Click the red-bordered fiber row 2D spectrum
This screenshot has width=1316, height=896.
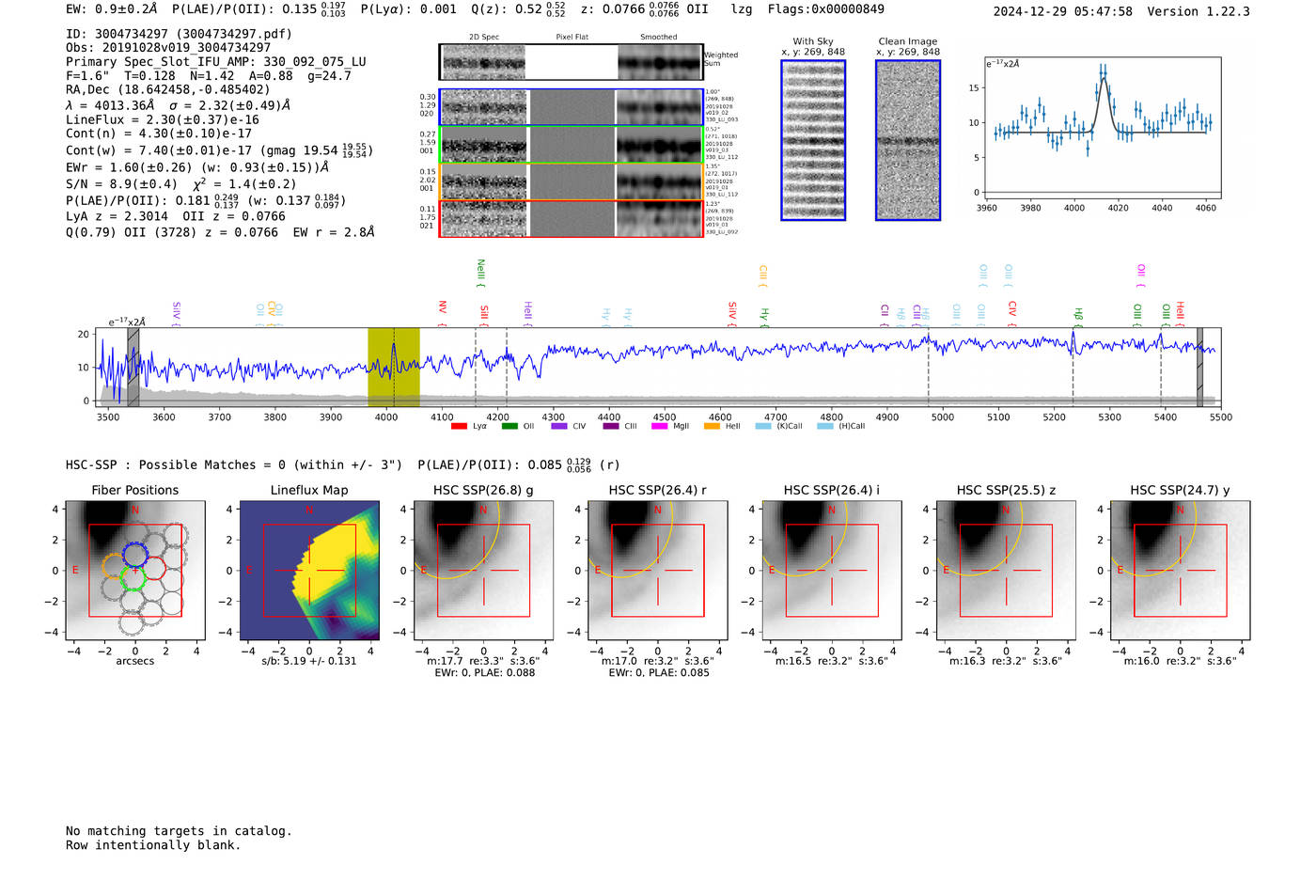[x=484, y=219]
